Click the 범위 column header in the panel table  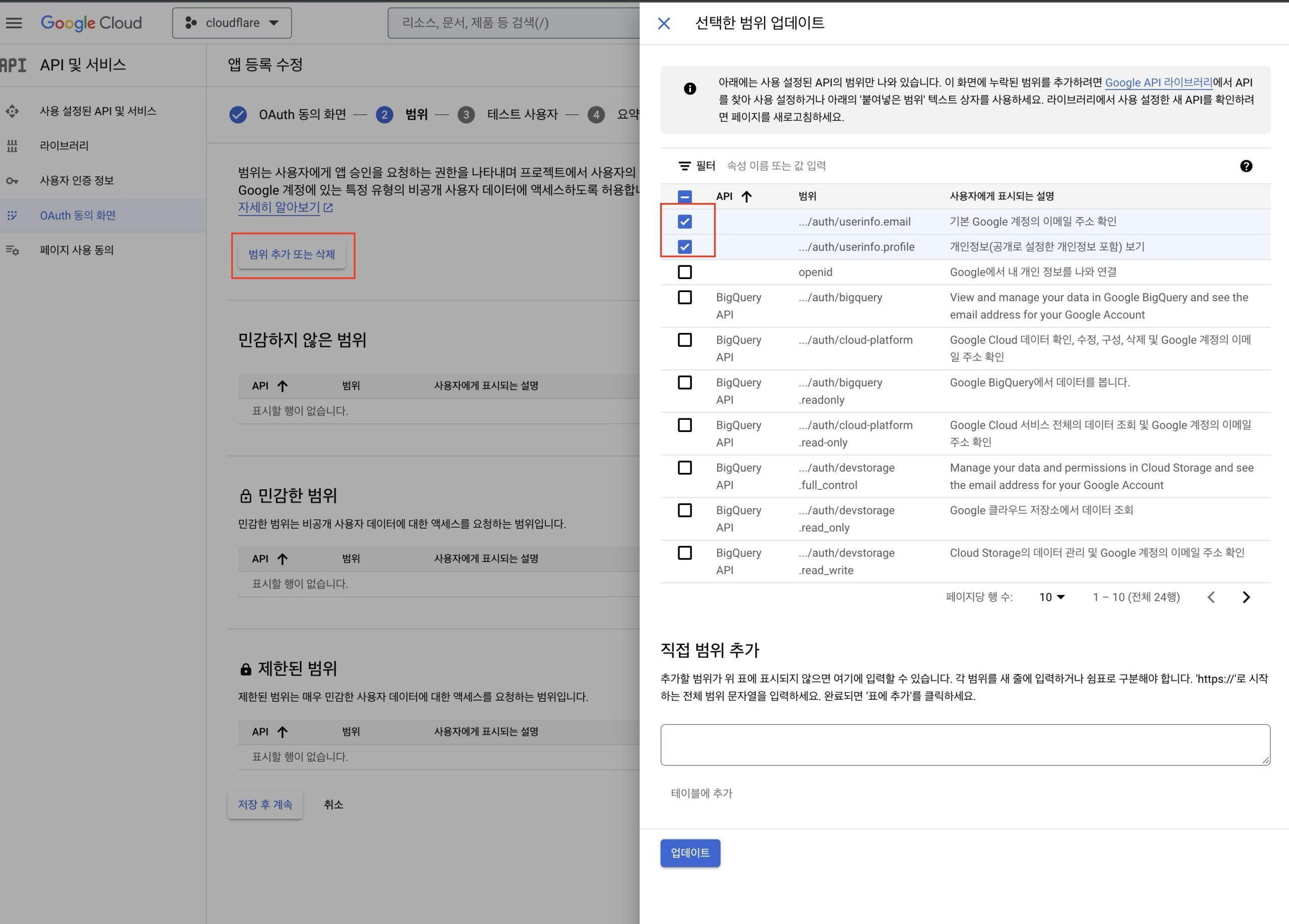point(807,196)
